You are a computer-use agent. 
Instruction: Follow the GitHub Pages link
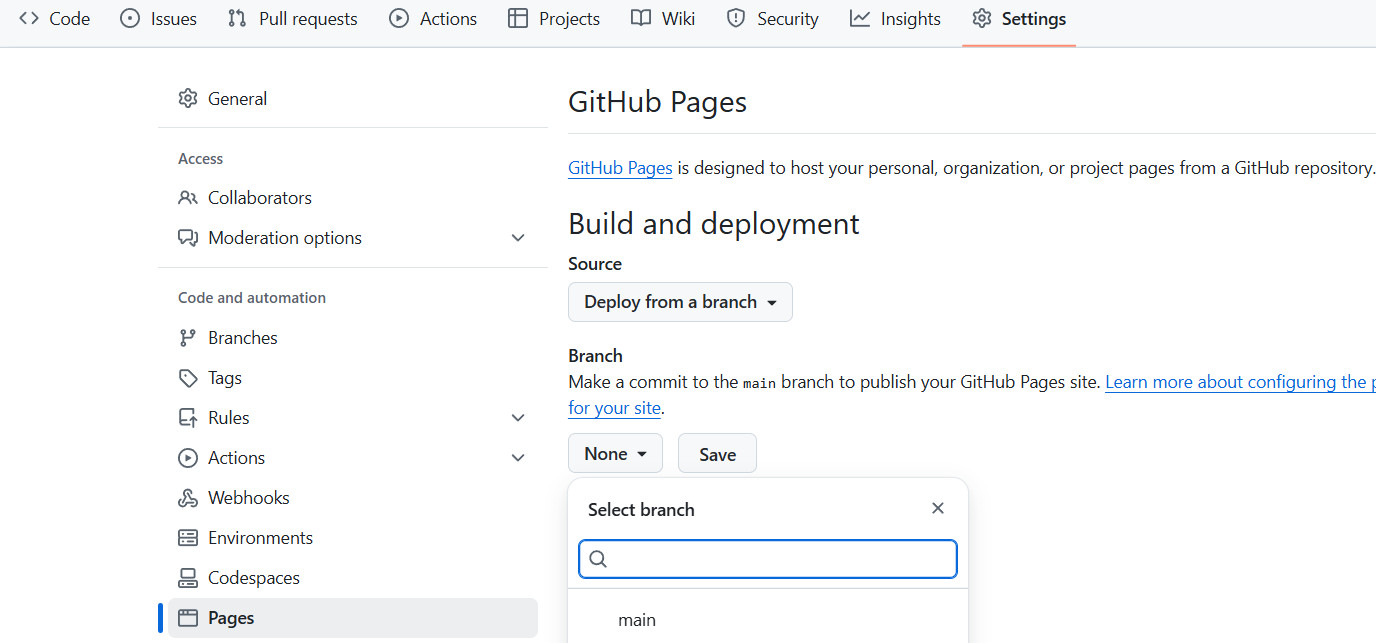[x=620, y=168]
